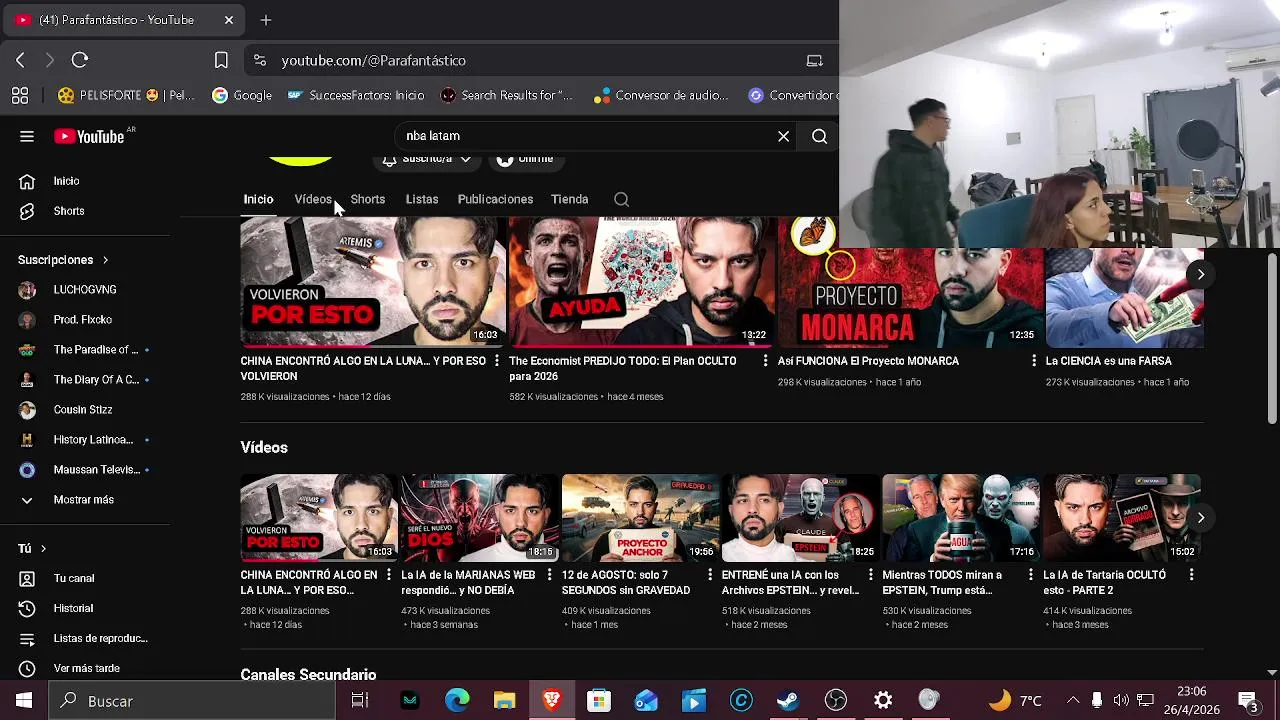Click the YouTube search magnifier button
The height and width of the screenshot is (720, 1280).
coord(819,137)
